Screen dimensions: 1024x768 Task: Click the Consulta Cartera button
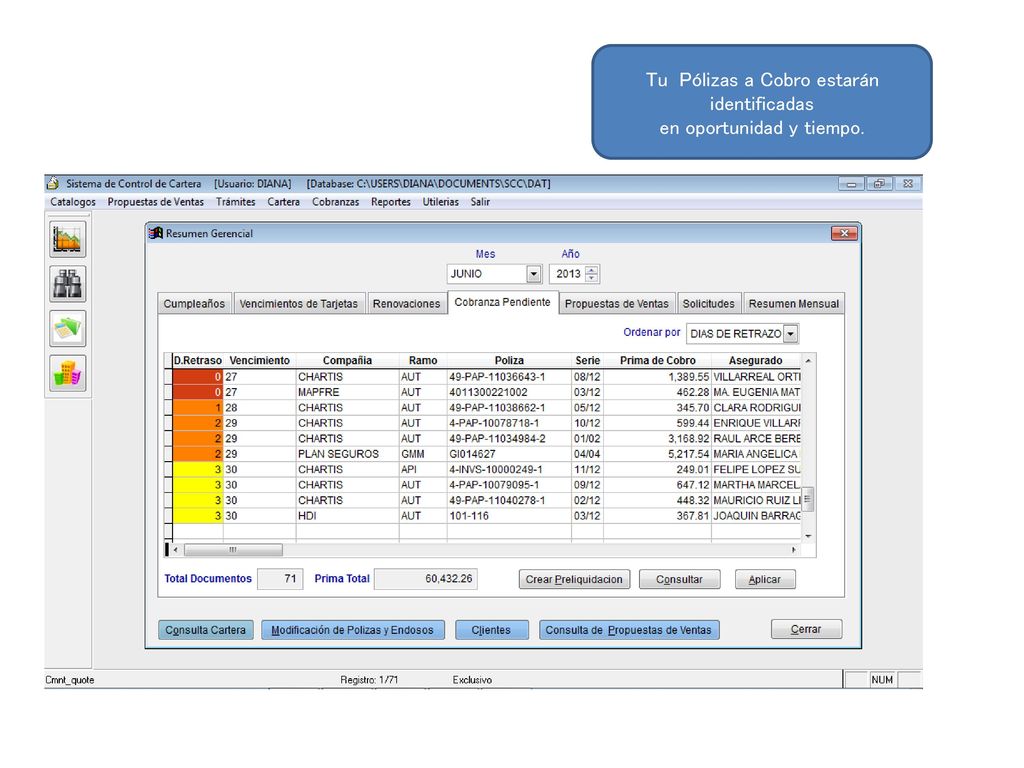click(x=206, y=630)
